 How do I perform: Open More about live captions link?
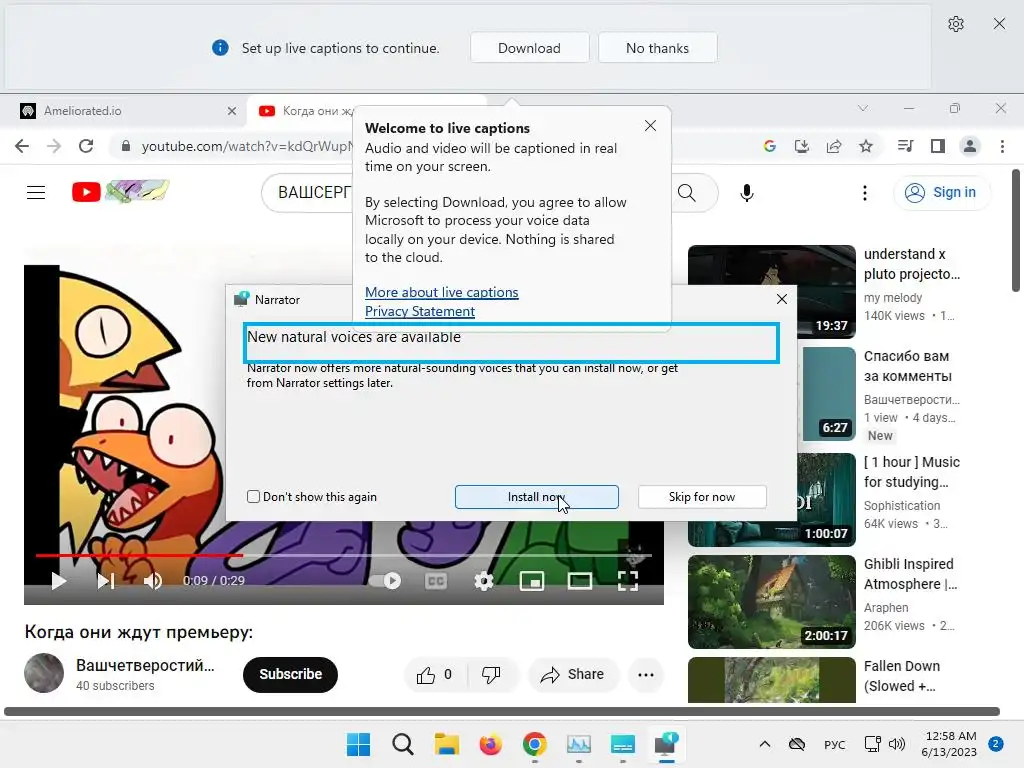coord(441,293)
